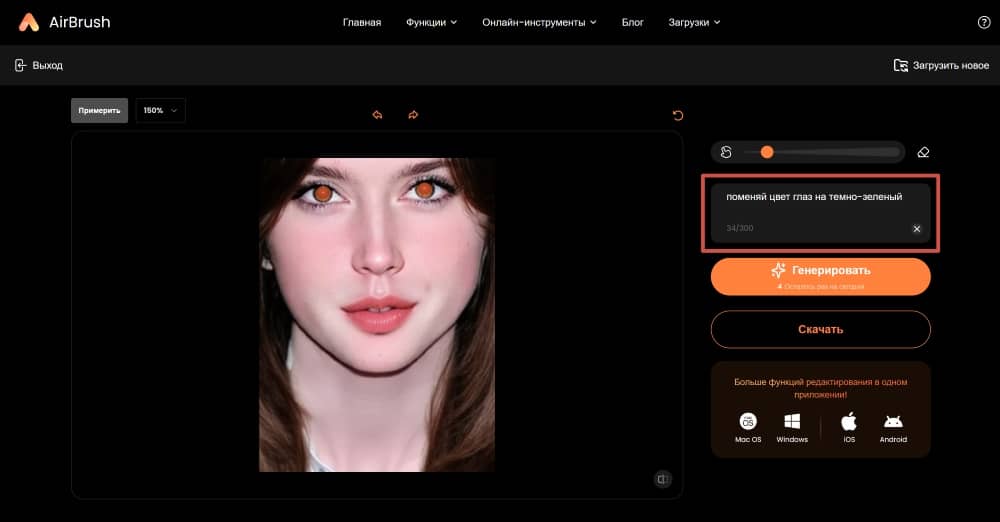This screenshot has height=522, width=1000.
Task: Click the exit door icon
Action: [x=20, y=65]
